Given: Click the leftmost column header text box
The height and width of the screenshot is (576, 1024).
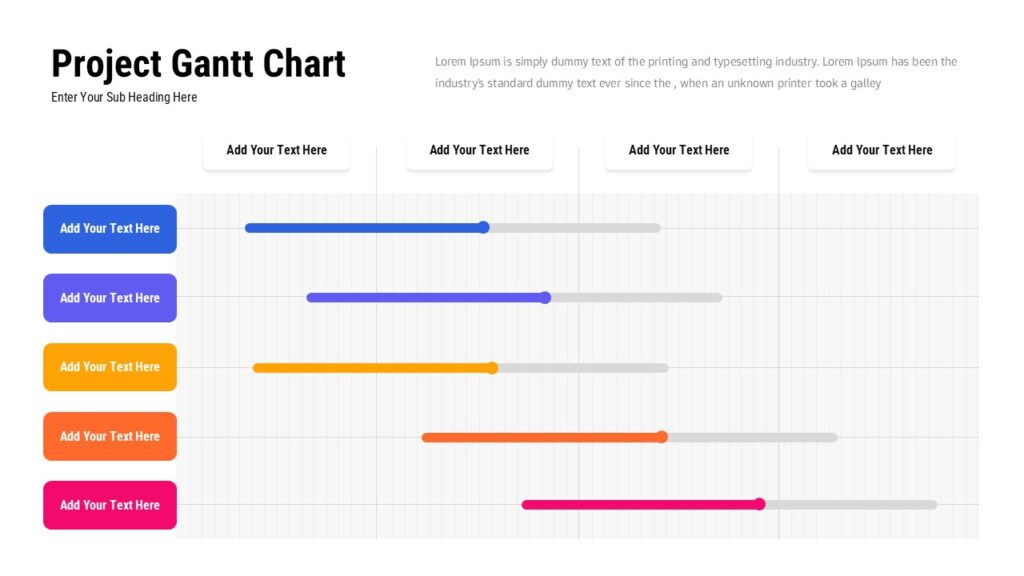Looking at the screenshot, I should click(276, 150).
